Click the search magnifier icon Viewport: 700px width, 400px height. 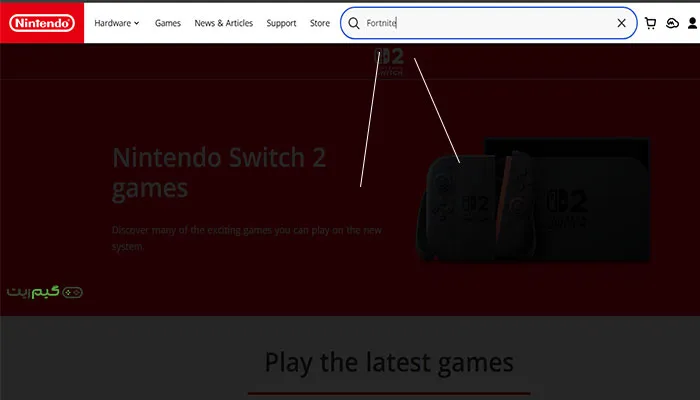pos(354,23)
